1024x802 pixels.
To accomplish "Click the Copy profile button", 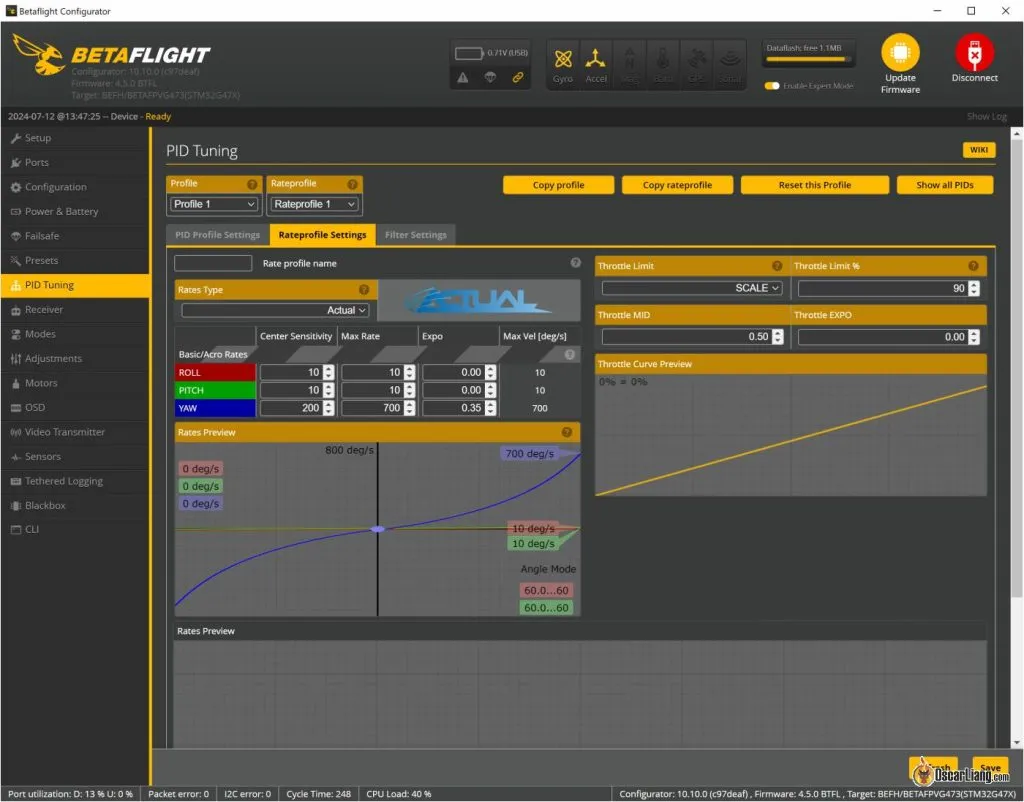I will (558, 185).
